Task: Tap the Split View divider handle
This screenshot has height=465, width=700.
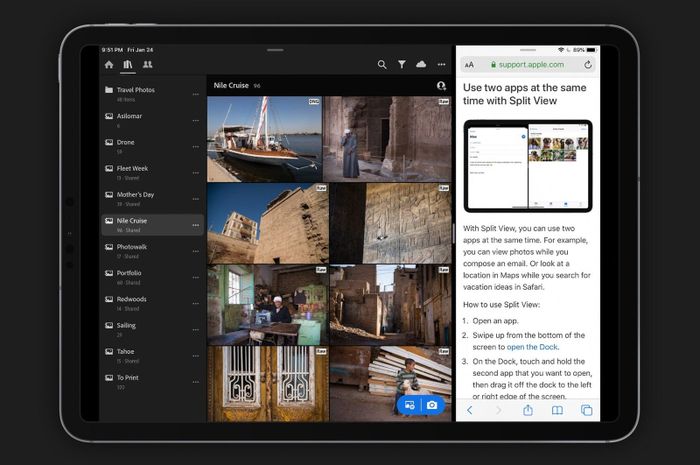Action: [x=454, y=233]
